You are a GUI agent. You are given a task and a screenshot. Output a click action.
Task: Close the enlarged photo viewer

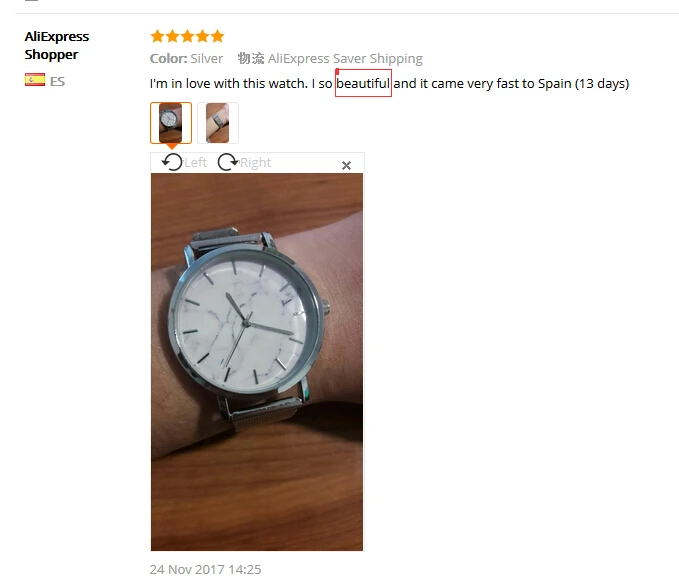[346, 165]
